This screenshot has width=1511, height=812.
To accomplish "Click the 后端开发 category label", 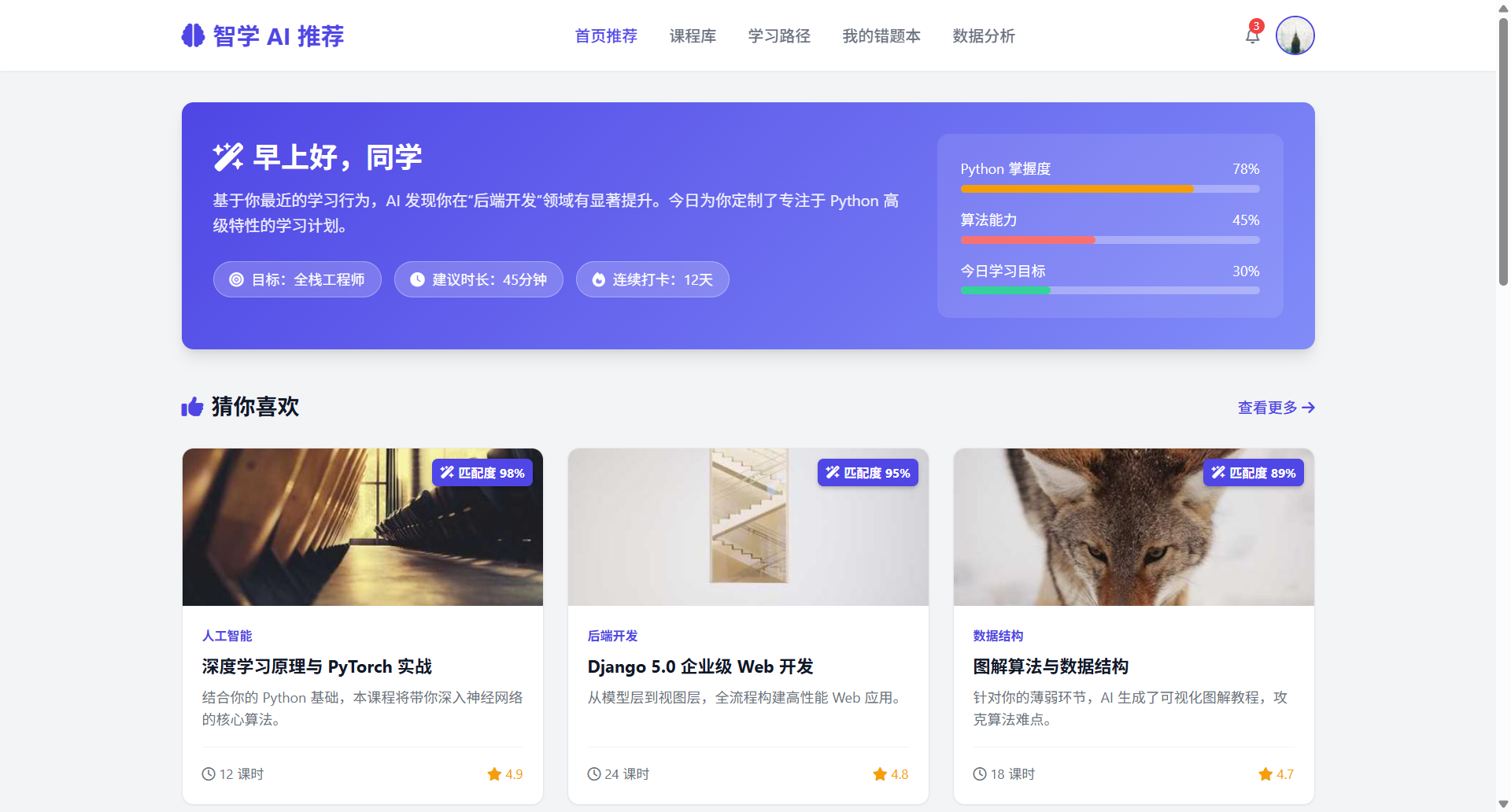I will (613, 636).
